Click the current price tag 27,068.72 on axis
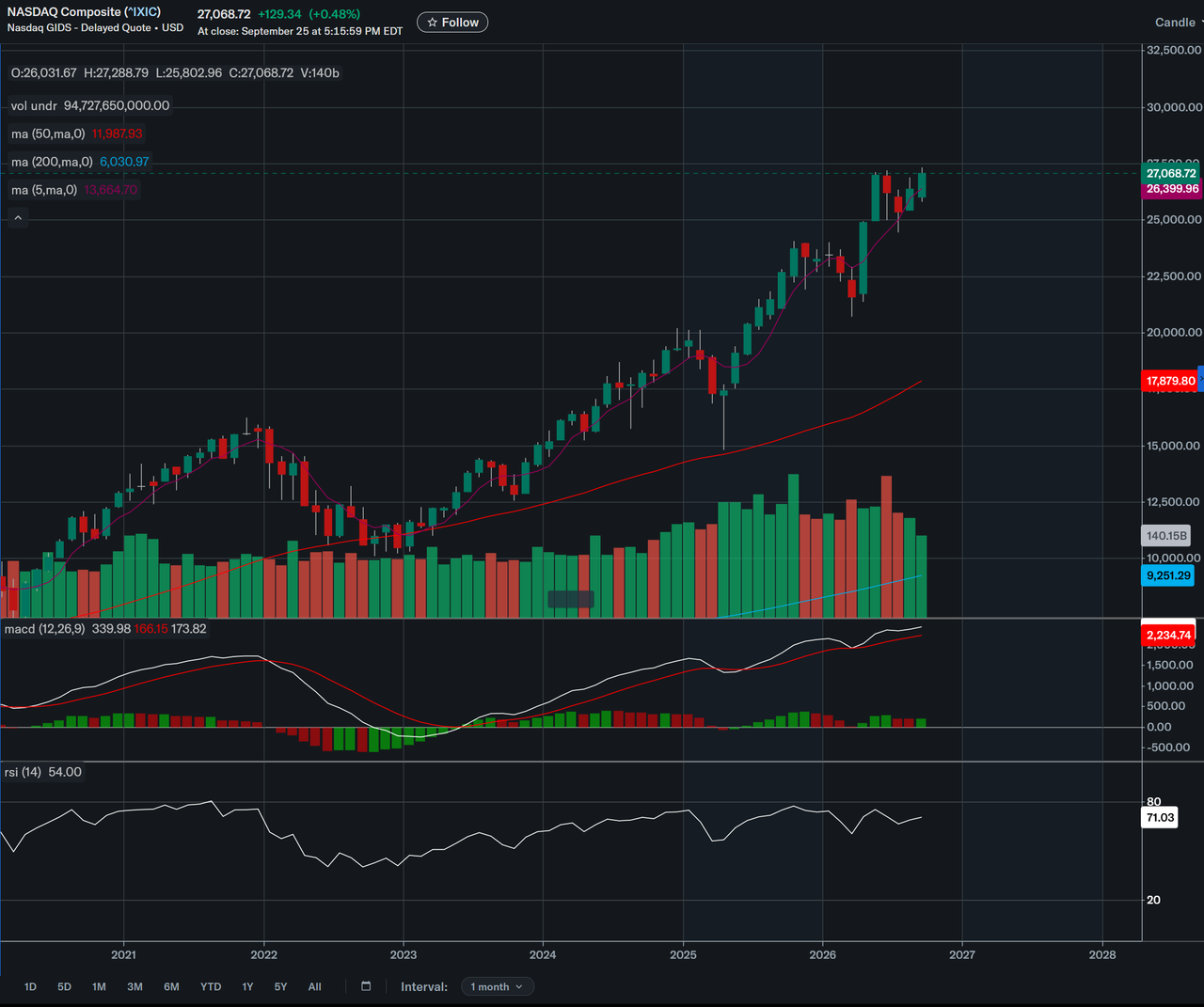Image resolution: width=1204 pixels, height=1007 pixels. pos(1171,173)
